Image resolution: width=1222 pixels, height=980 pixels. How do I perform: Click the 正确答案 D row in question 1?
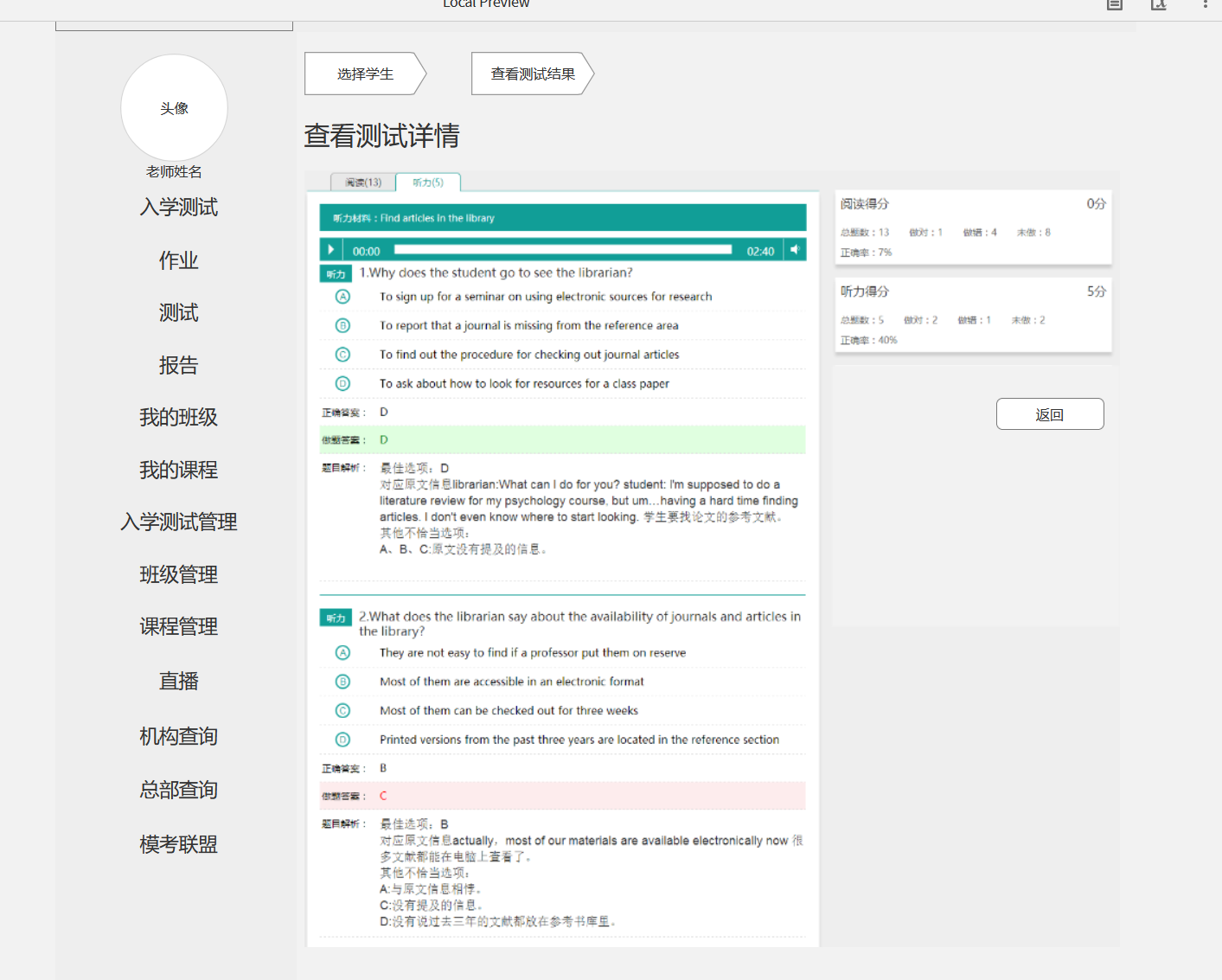point(563,412)
